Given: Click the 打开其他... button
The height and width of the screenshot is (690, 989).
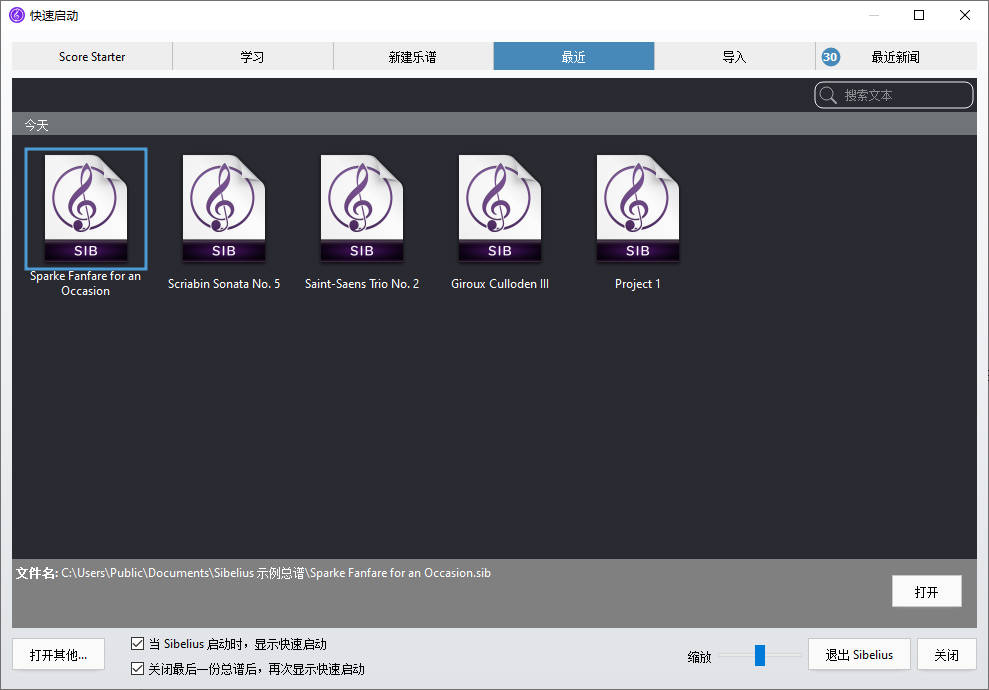Looking at the screenshot, I should tap(58, 654).
